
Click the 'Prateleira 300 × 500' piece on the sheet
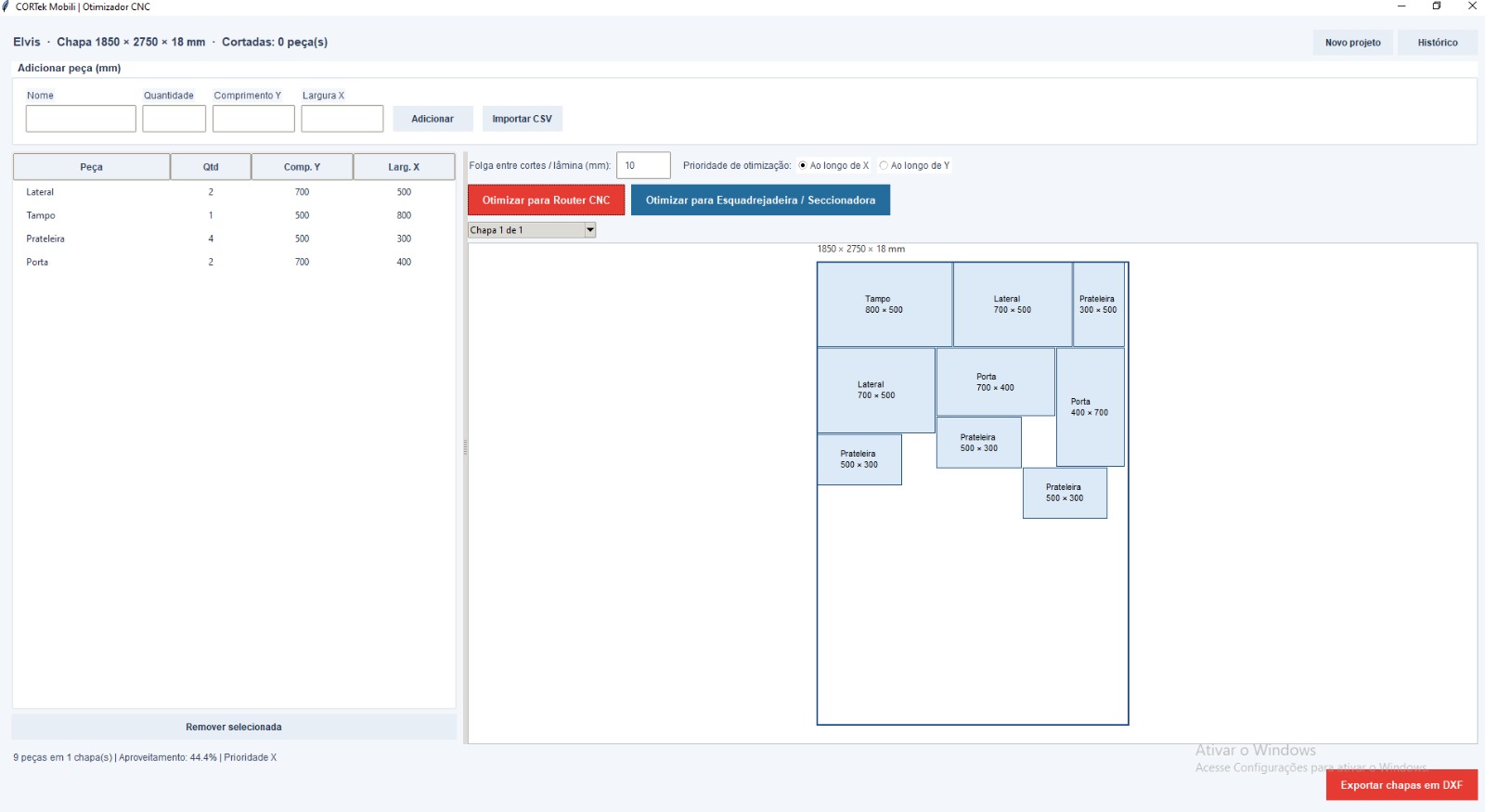click(1099, 304)
